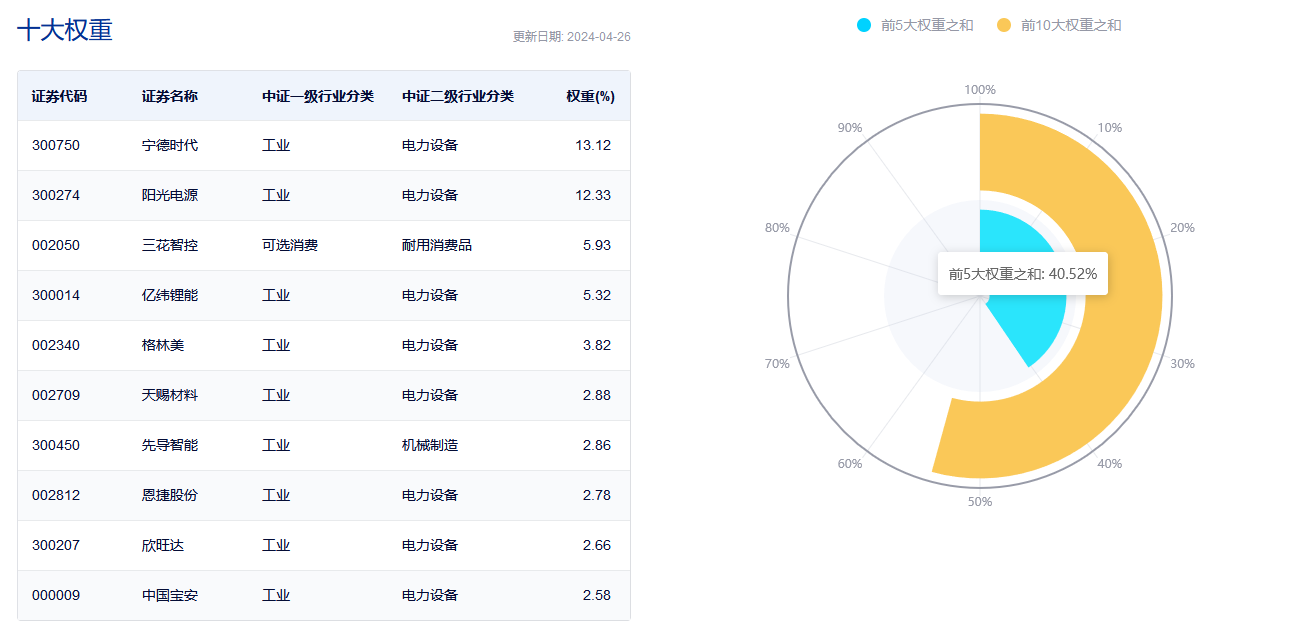1294x624 pixels.
Task: Click the yellow legend circle icon
Action: pos(1004,25)
